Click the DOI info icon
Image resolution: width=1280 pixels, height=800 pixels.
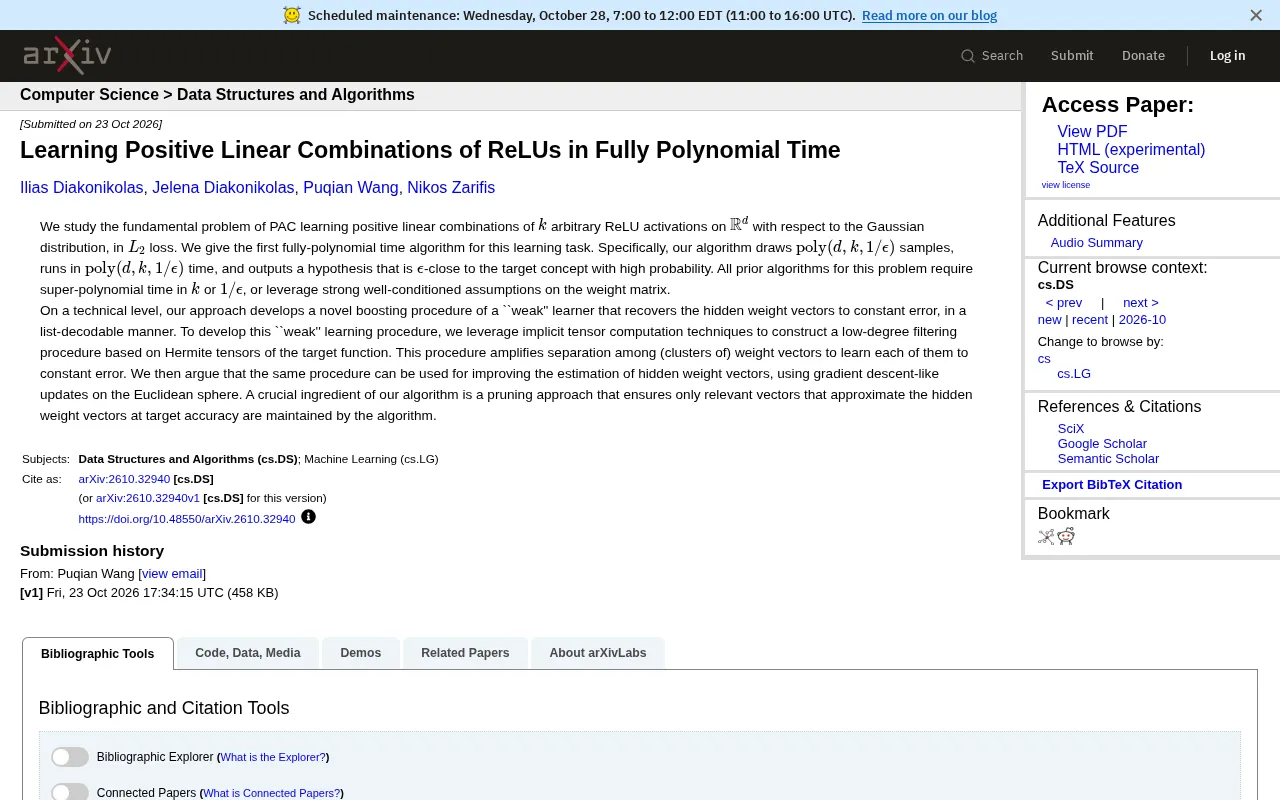308,517
